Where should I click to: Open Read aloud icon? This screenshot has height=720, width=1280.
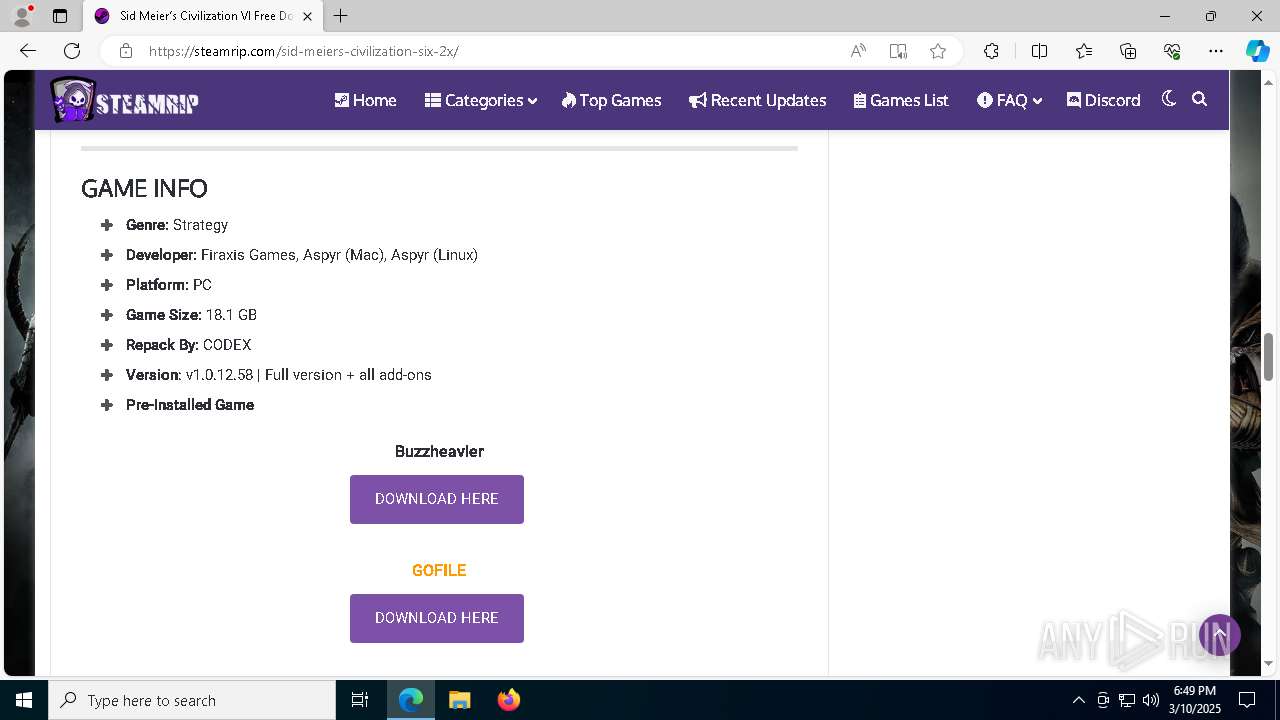tap(858, 51)
